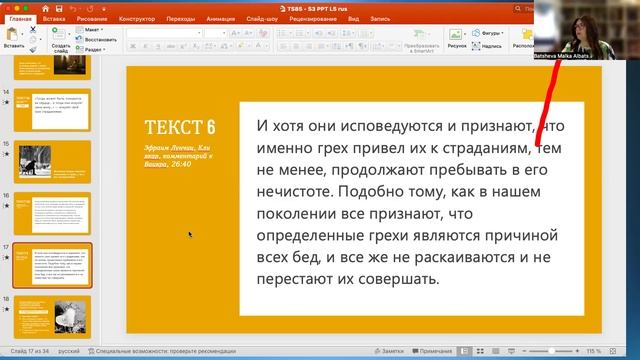Open the Раздел section dropdown
Screen dimensions: 640x360
click(91, 49)
